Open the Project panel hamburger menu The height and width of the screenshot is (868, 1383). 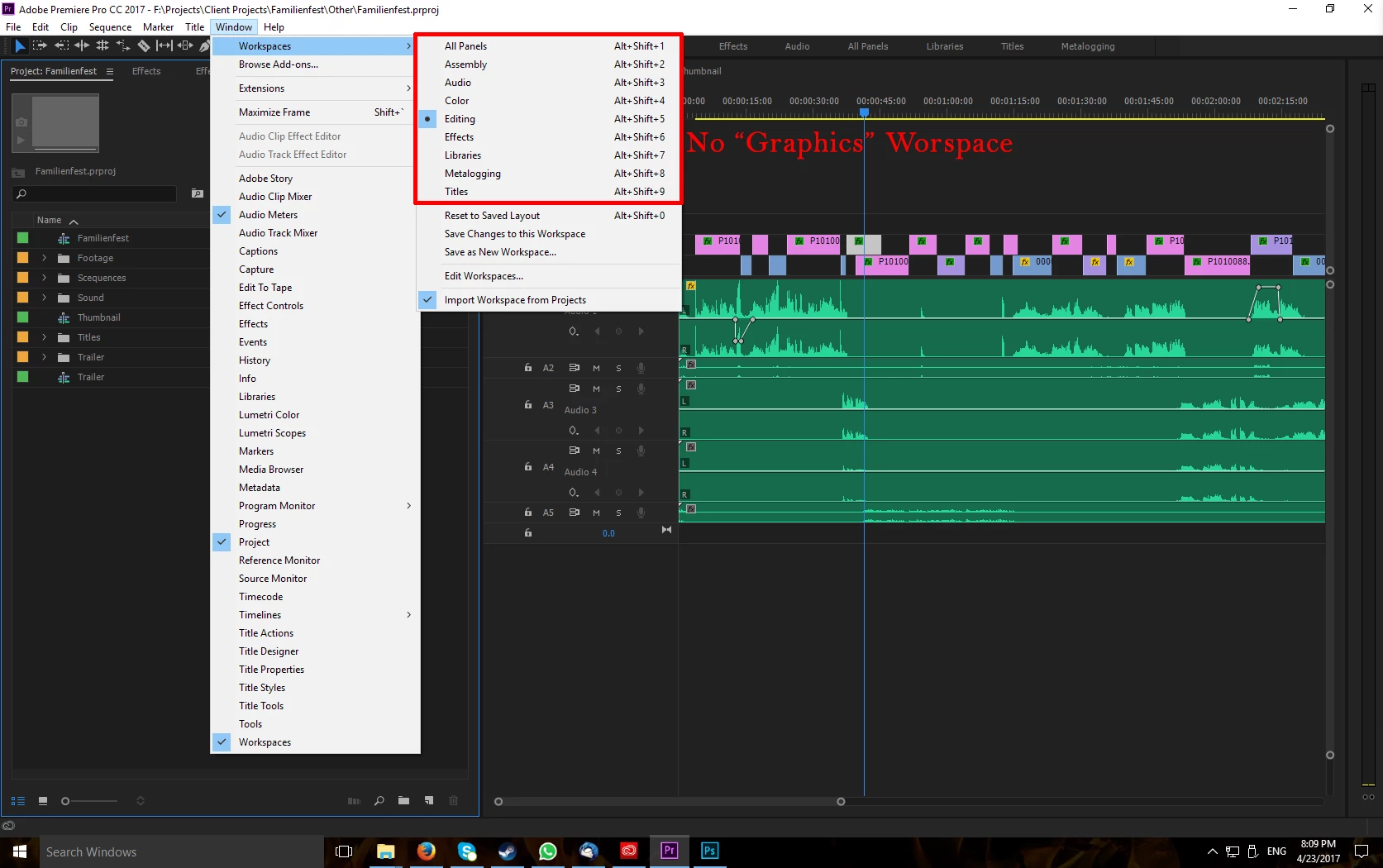[x=110, y=71]
